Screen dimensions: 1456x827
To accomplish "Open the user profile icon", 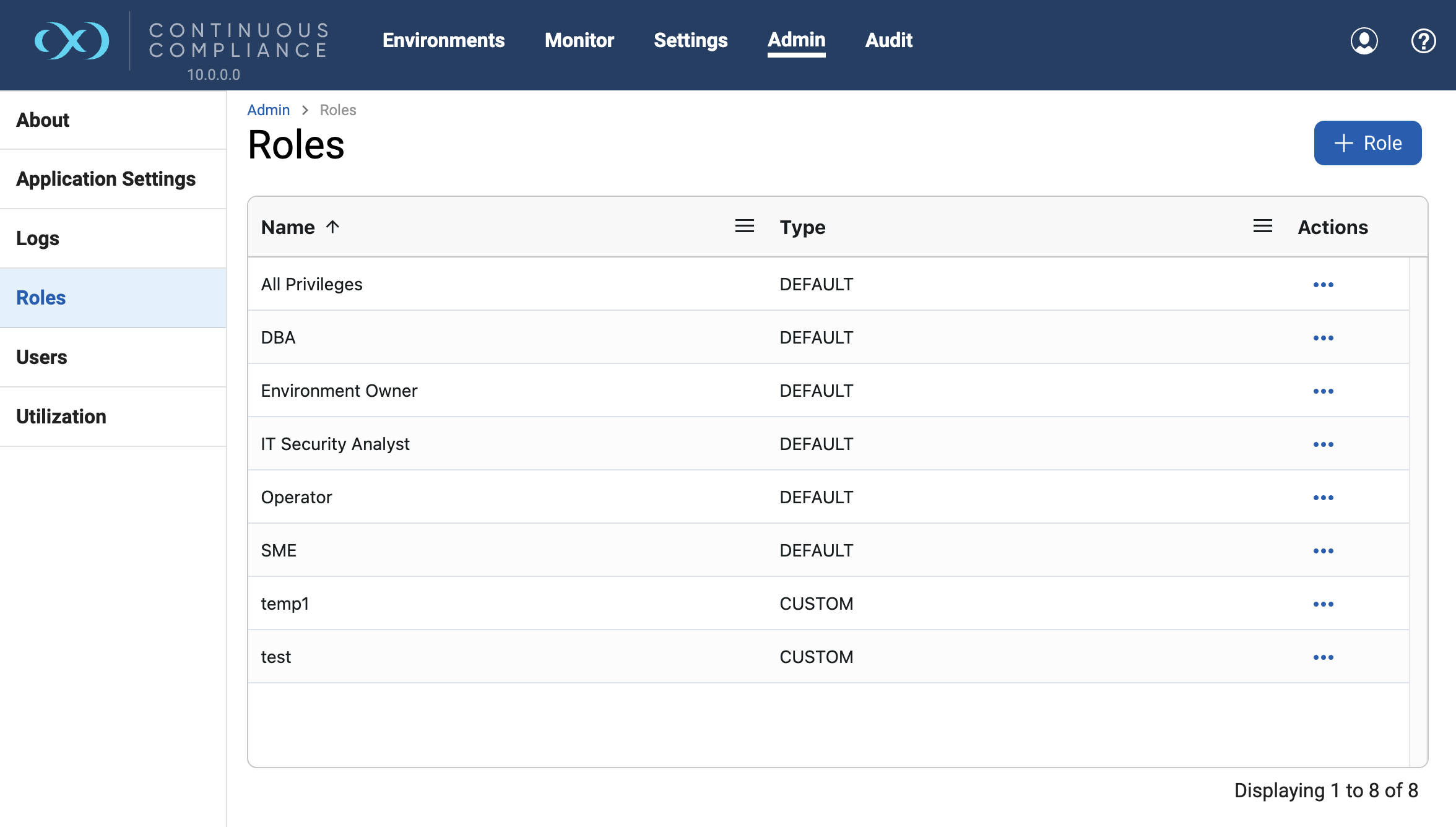I will coord(1364,41).
